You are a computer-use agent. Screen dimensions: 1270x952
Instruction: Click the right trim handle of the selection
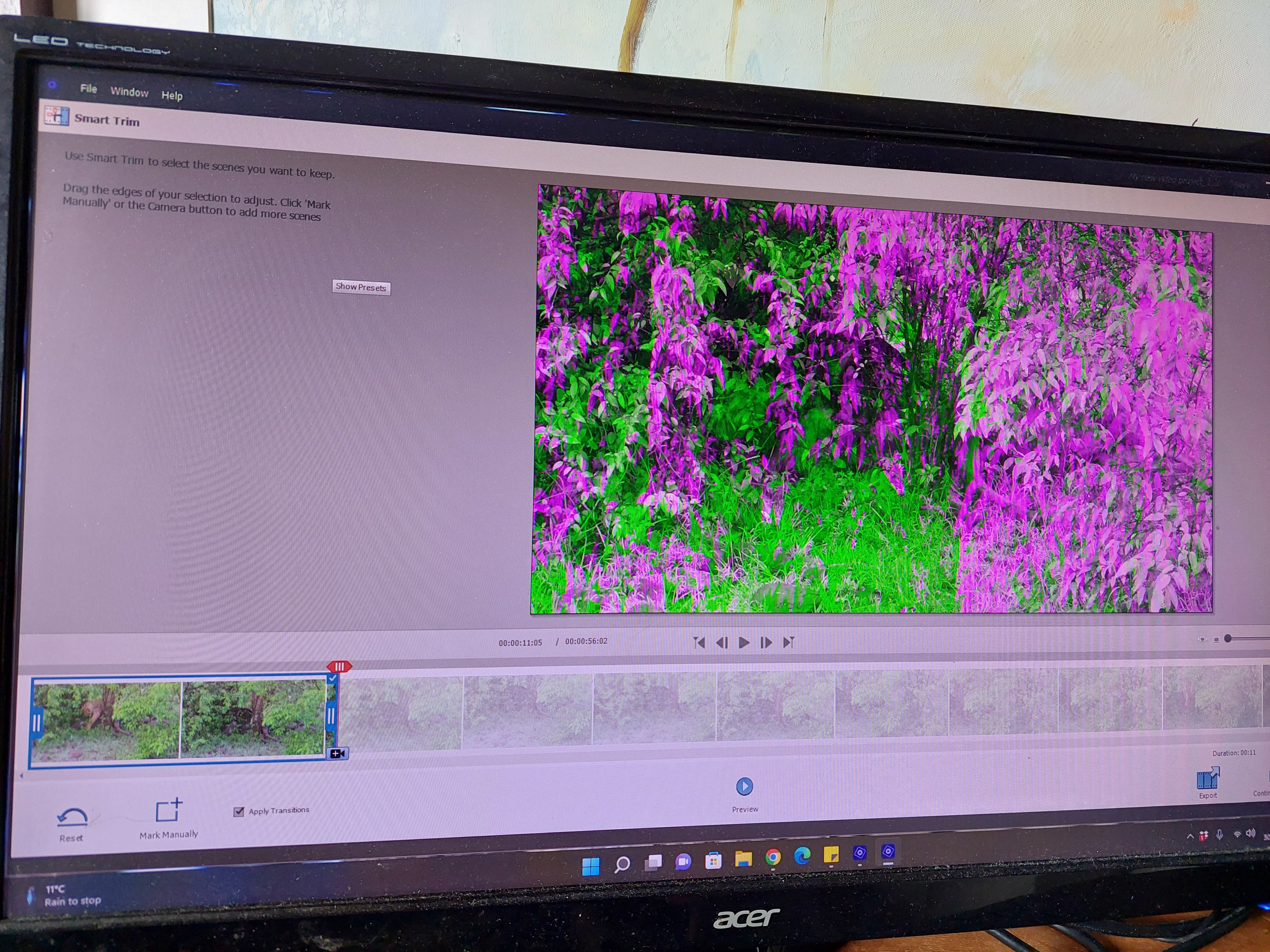331,716
